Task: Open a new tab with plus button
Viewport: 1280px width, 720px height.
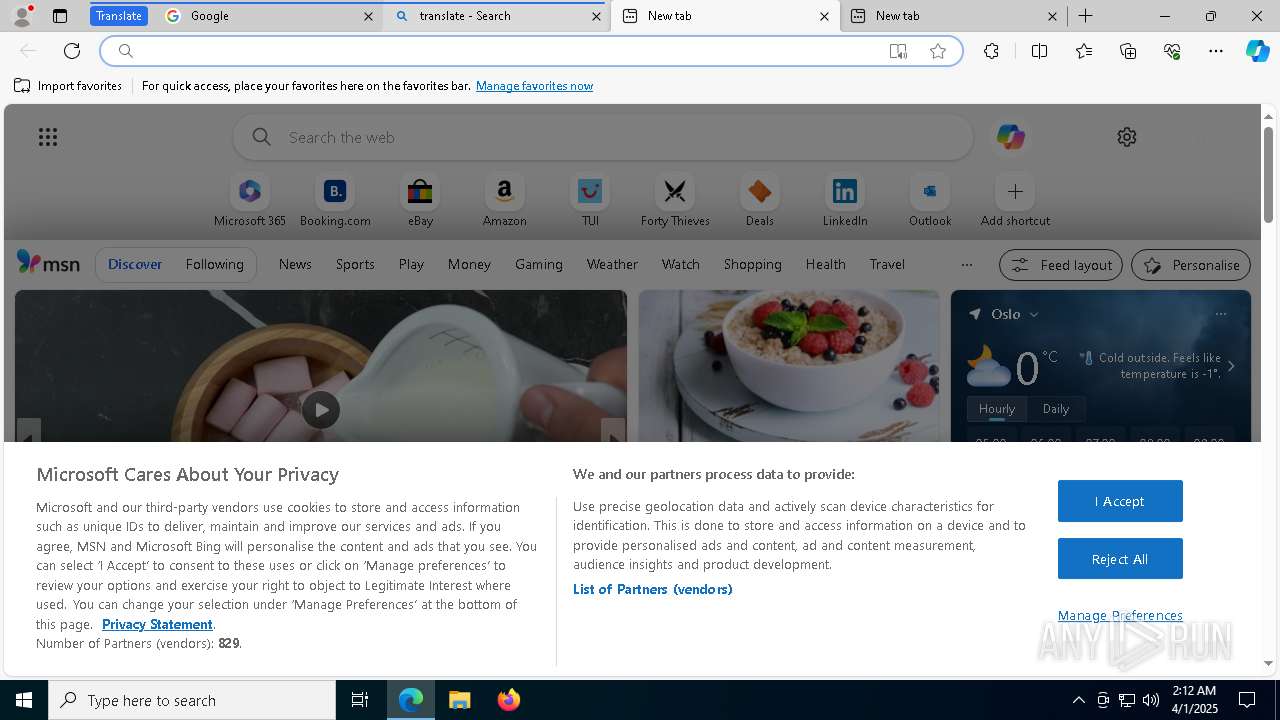Action: pyautogui.click(x=1085, y=16)
